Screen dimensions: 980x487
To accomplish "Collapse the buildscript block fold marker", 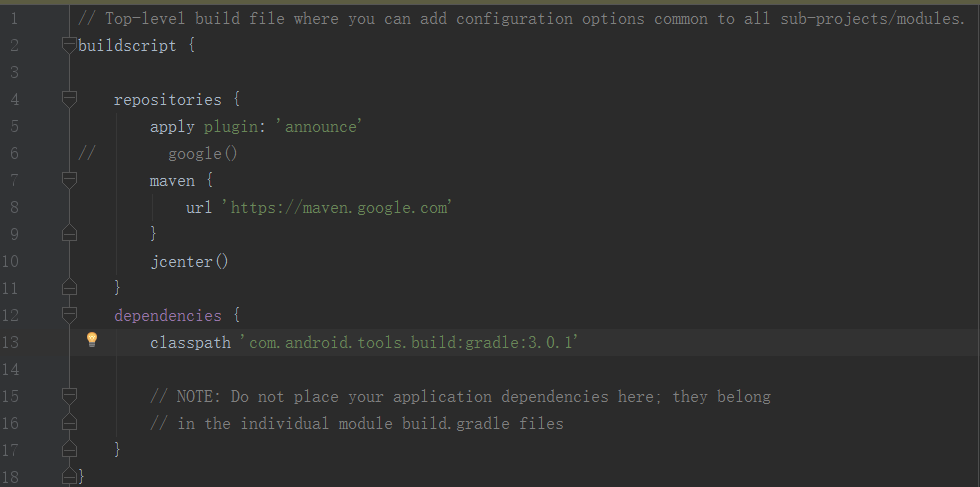I will coord(69,45).
